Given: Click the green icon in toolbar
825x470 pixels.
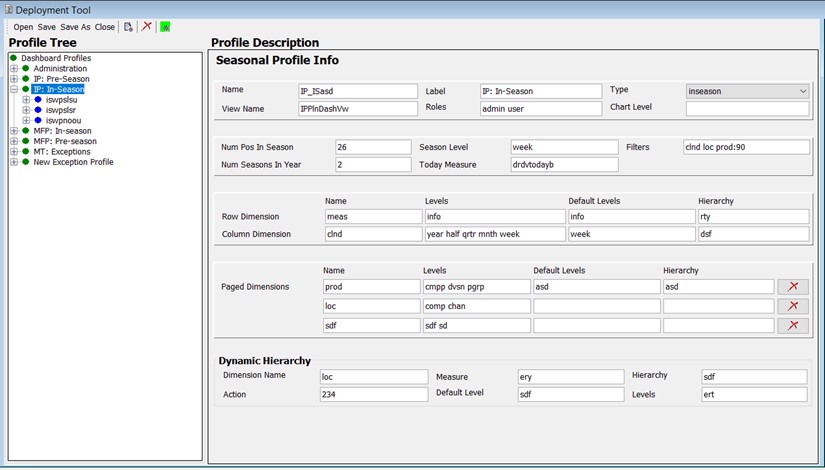Looking at the screenshot, I should (165, 27).
